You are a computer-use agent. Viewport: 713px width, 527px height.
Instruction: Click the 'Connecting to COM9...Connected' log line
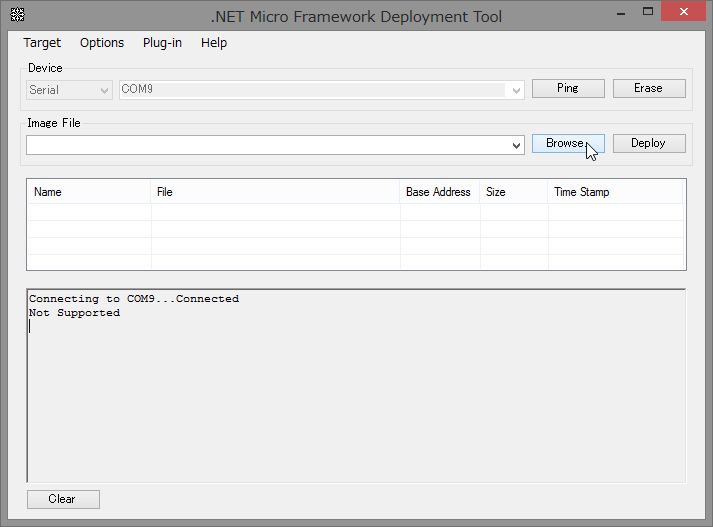pos(134,299)
